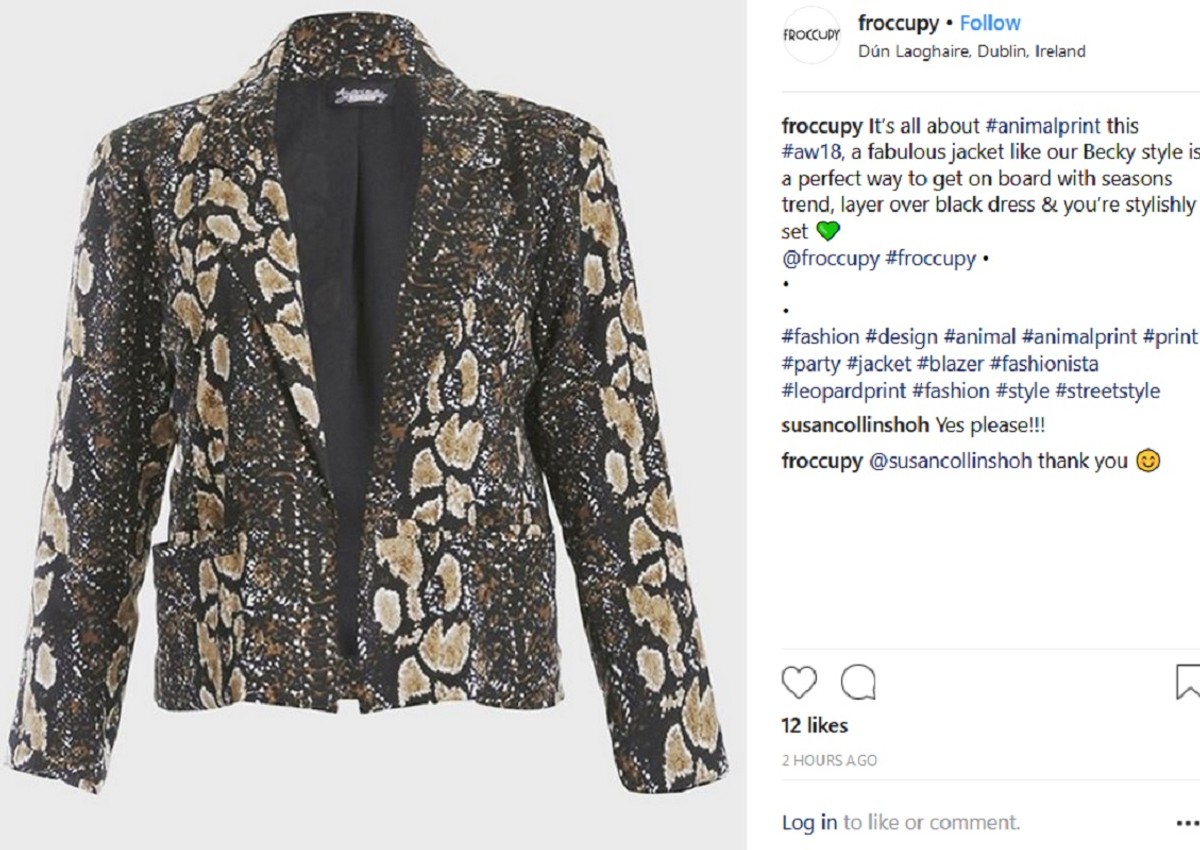Open the #aw18 hashtag

click(809, 153)
